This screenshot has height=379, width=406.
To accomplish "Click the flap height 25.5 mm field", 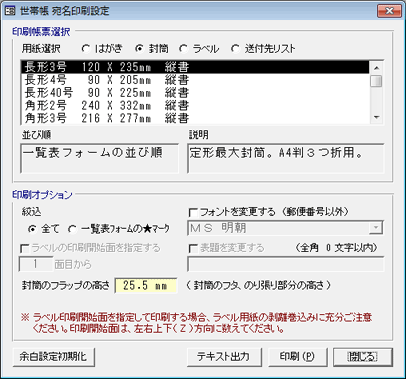I will tap(146, 285).
